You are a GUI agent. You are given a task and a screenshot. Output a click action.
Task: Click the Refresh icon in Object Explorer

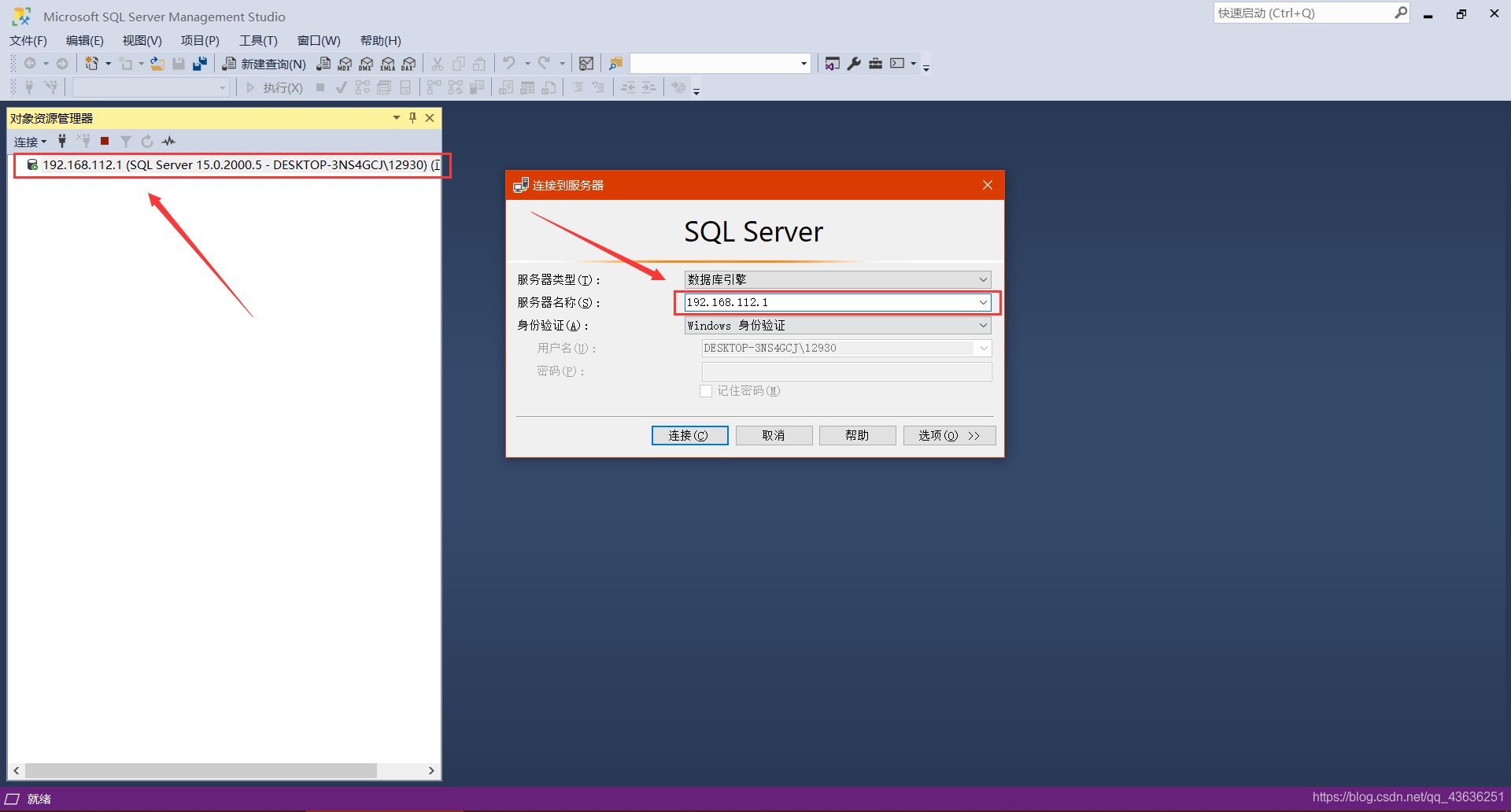pos(147,142)
